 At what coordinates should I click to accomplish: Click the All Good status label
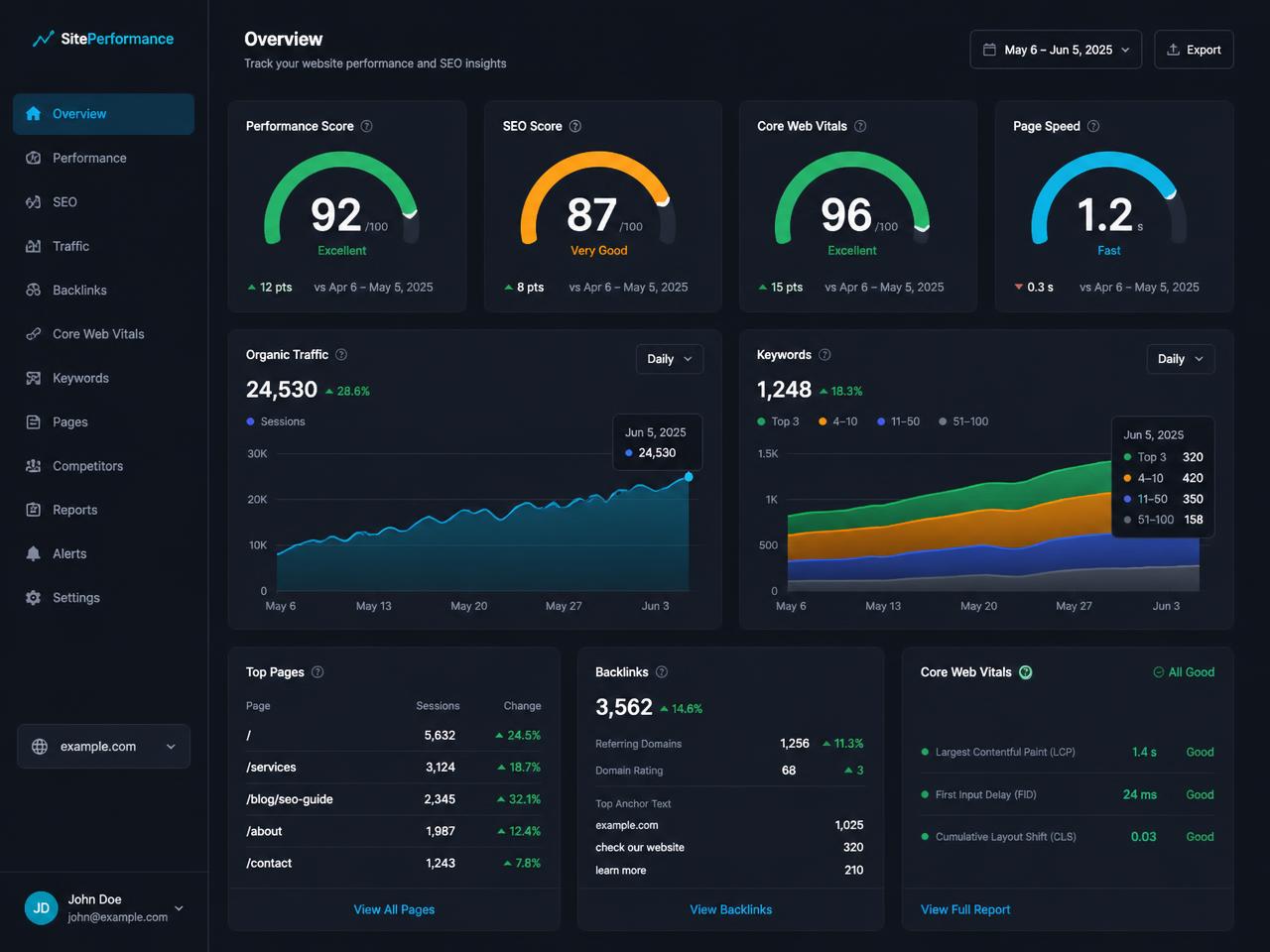1184,671
